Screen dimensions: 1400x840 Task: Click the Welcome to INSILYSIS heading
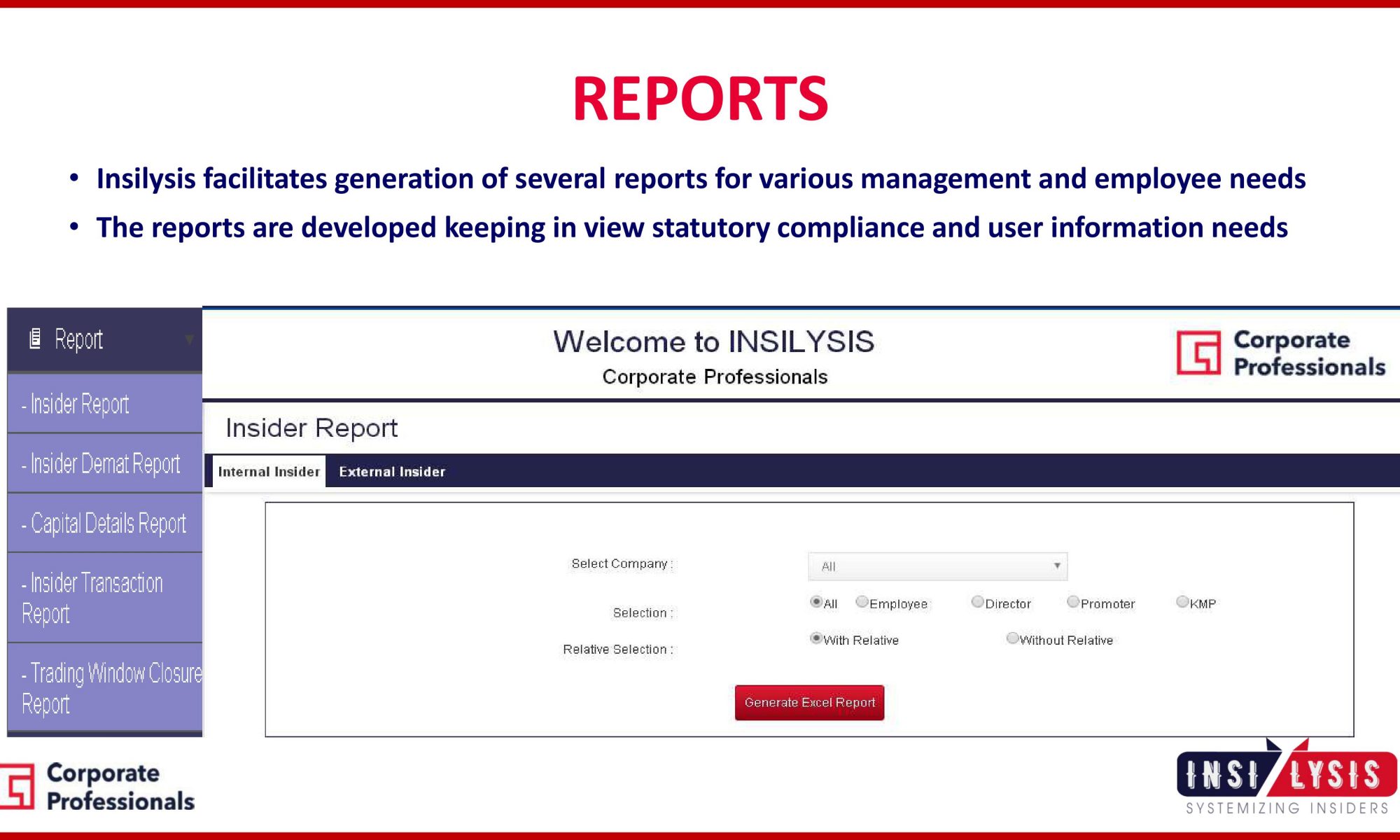713,342
